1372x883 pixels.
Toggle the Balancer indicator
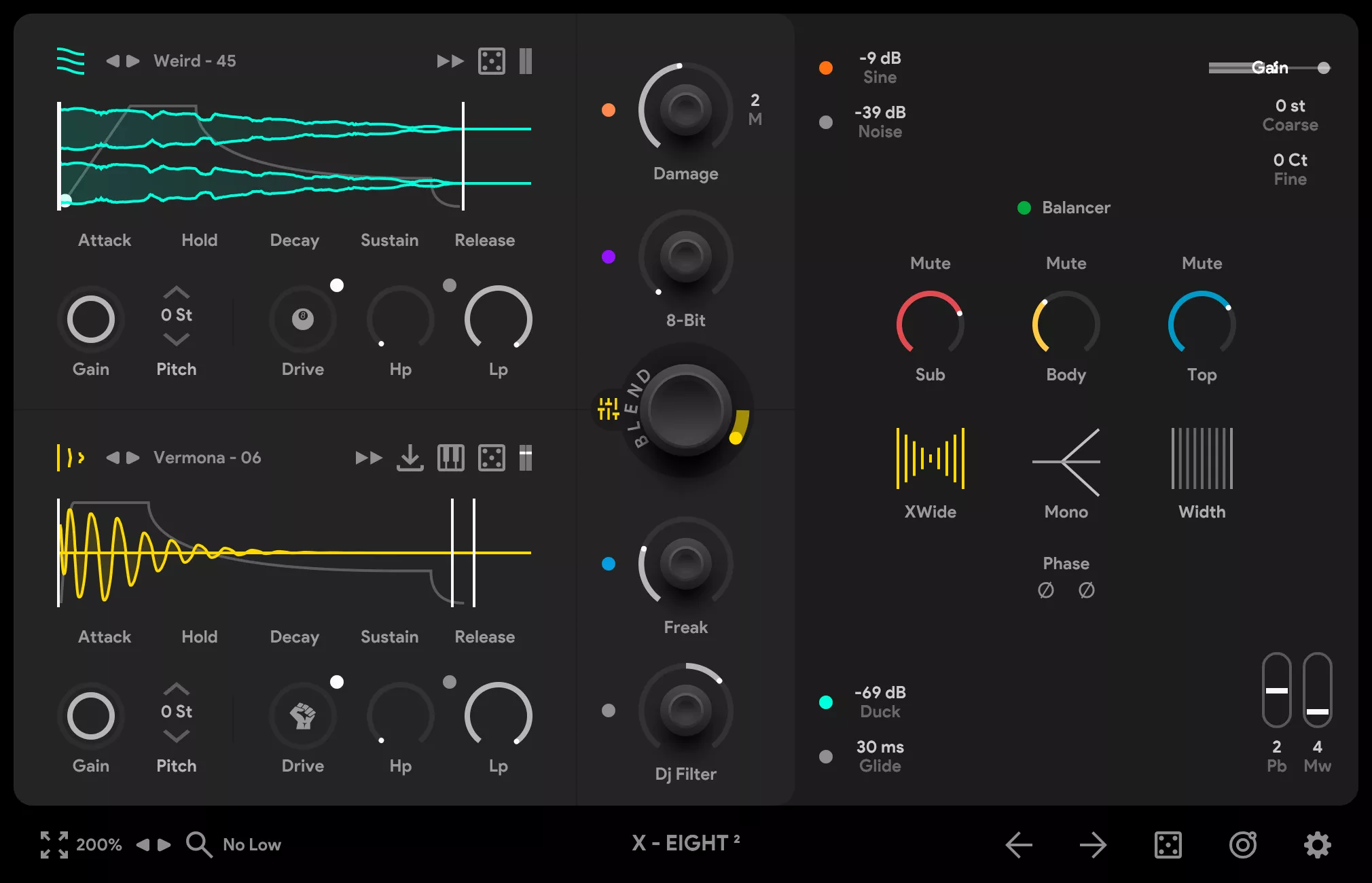(1024, 208)
